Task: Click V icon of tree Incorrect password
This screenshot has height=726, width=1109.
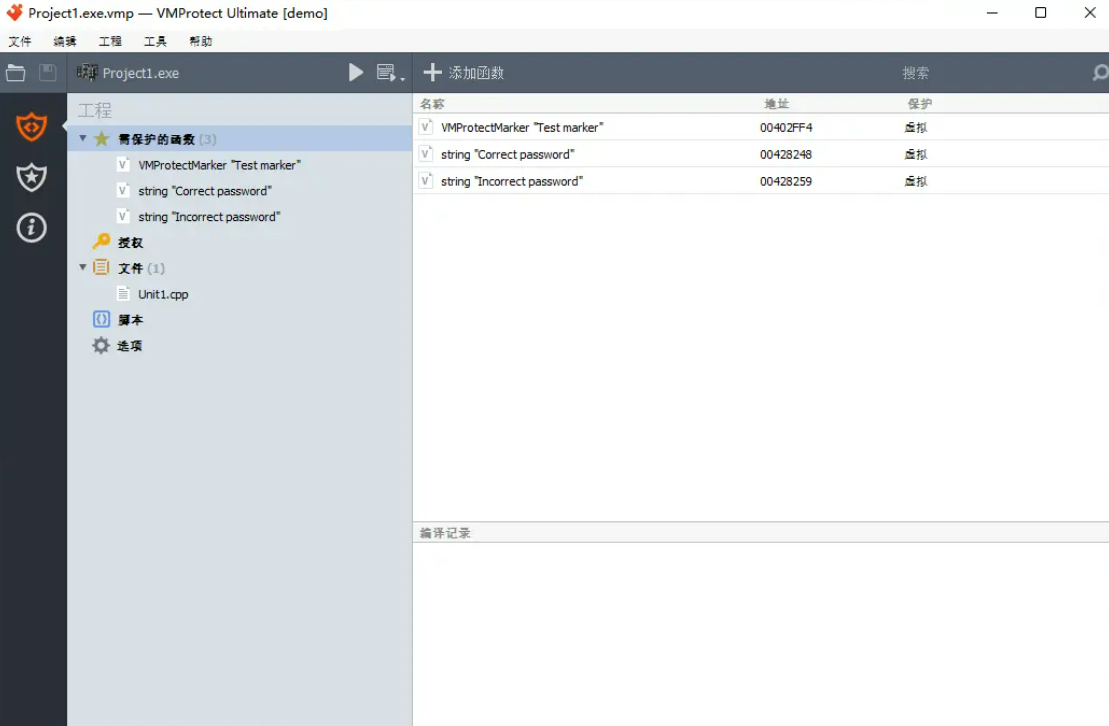Action: 123,217
